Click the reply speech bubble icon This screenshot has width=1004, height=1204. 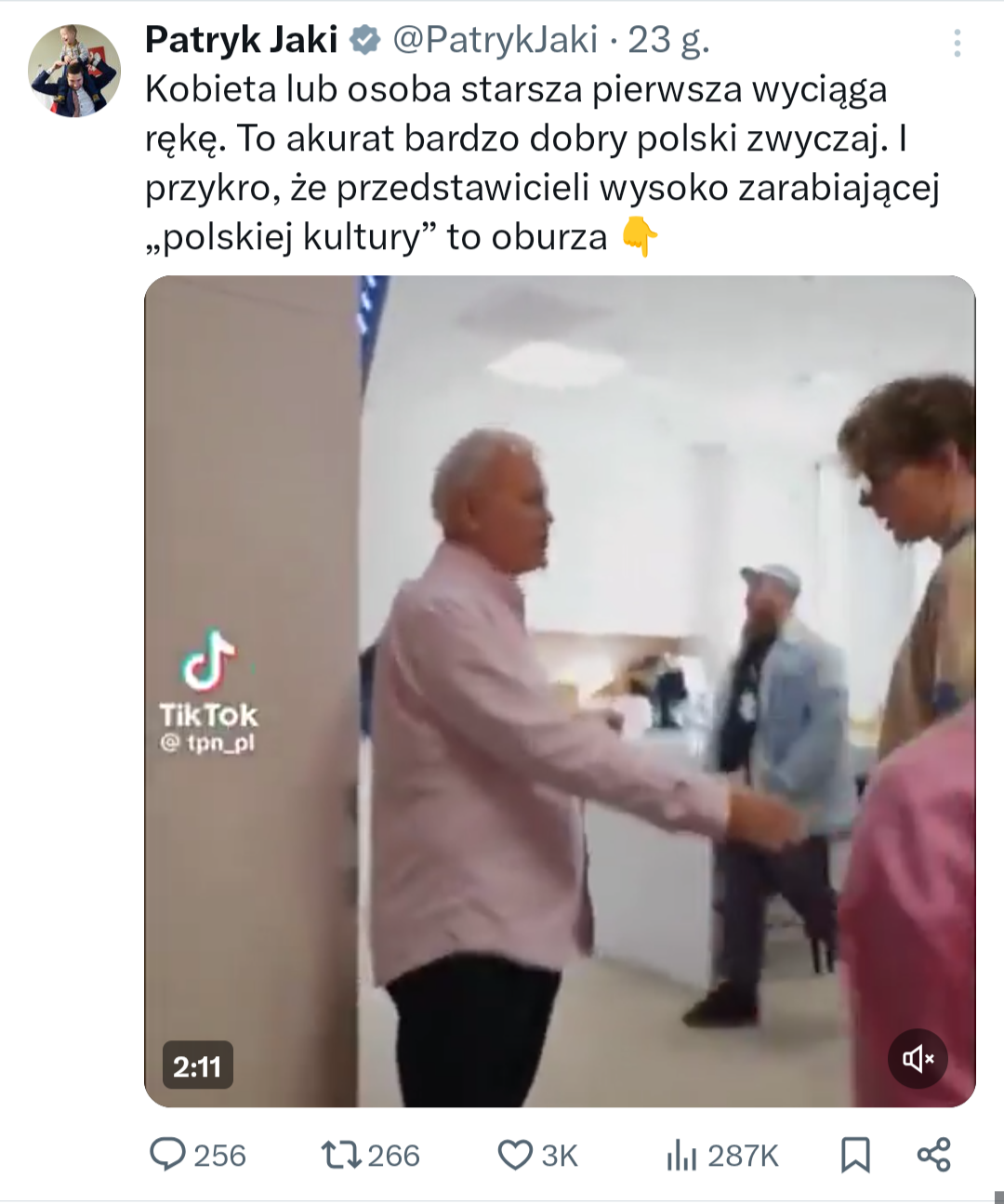click(x=168, y=1154)
